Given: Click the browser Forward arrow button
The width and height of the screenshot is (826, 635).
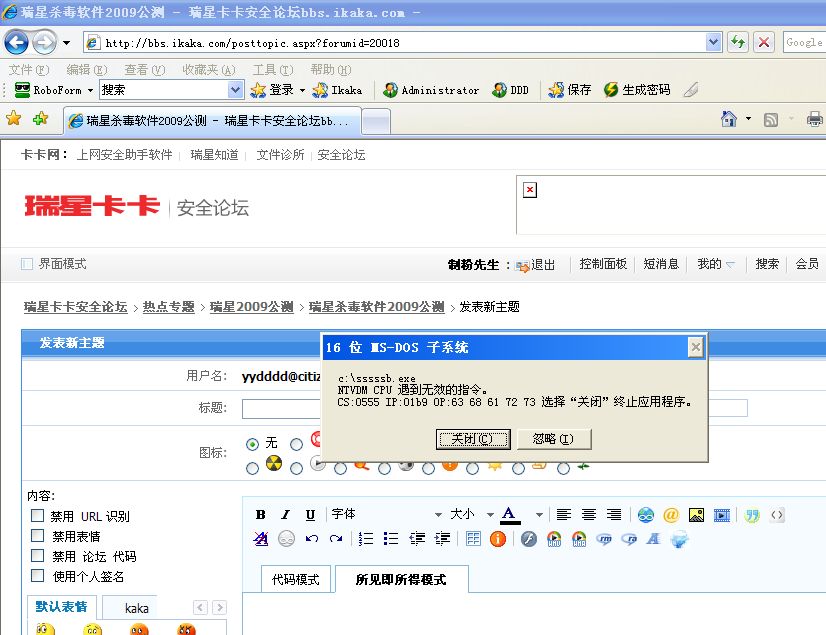Looking at the screenshot, I should pos(44,43).
